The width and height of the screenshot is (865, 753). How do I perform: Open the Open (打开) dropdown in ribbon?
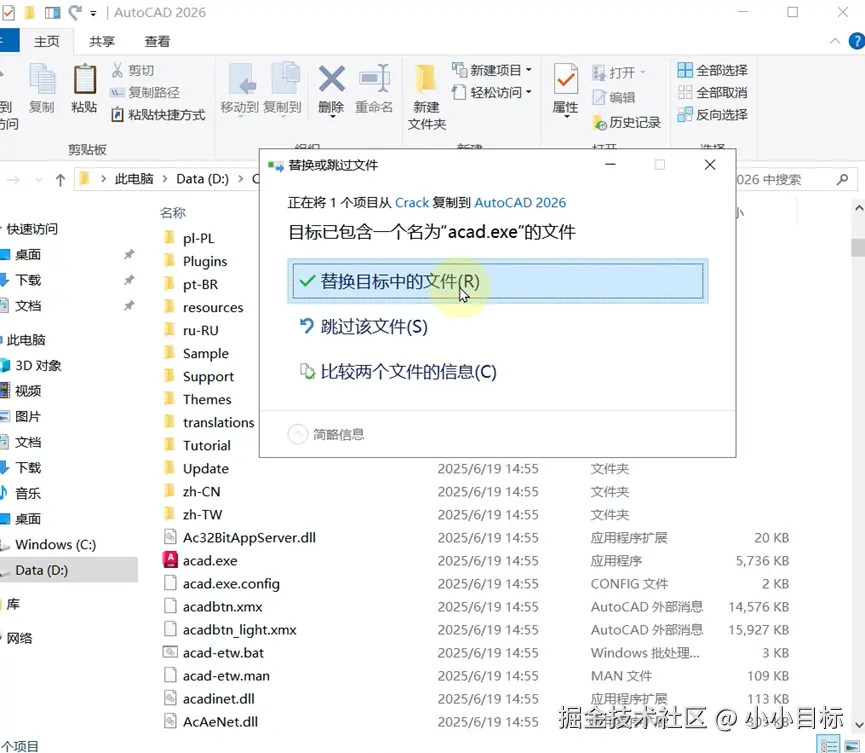618,72
